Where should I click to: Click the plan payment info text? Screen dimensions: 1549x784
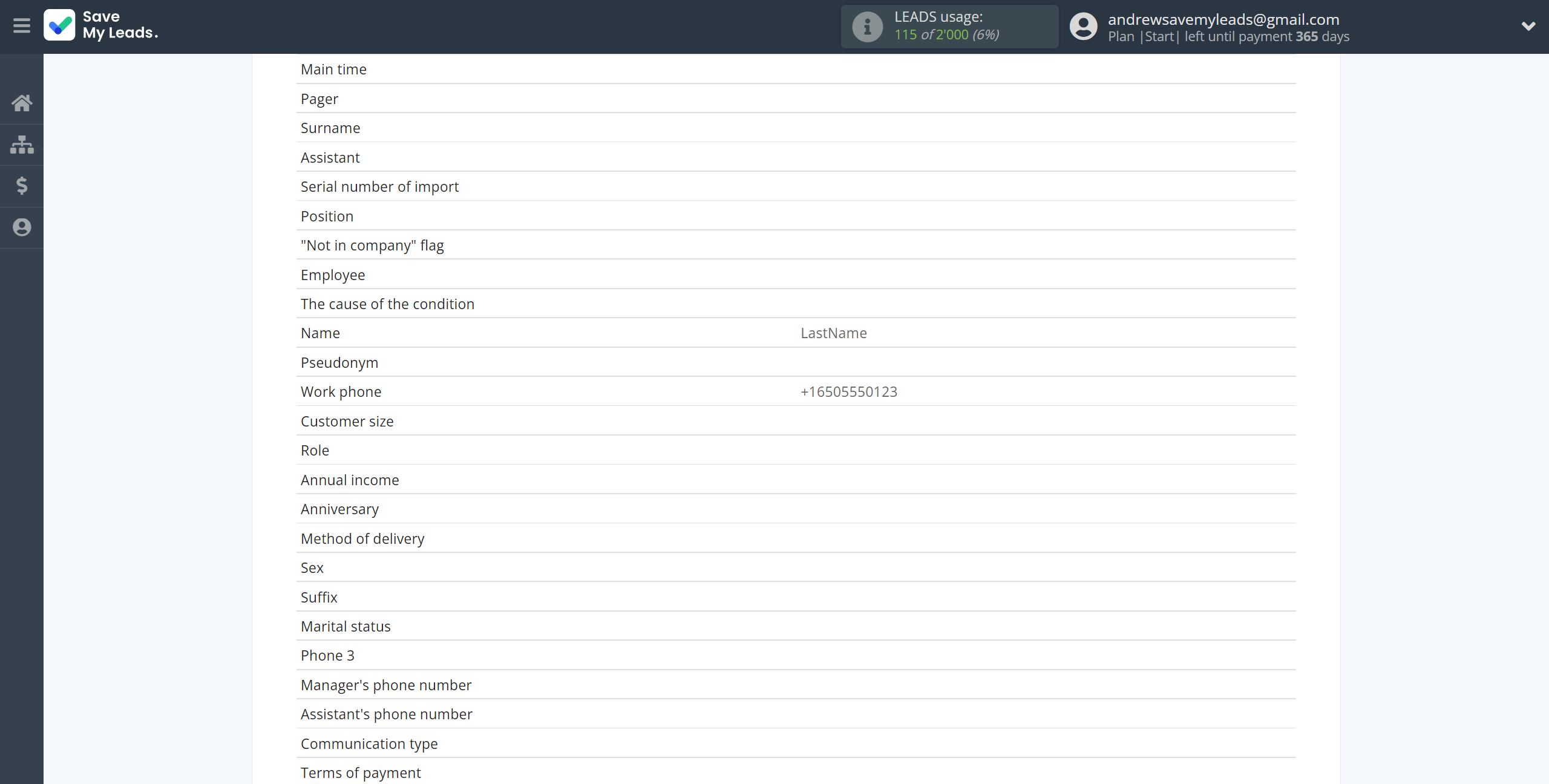tap(1228, 37)
